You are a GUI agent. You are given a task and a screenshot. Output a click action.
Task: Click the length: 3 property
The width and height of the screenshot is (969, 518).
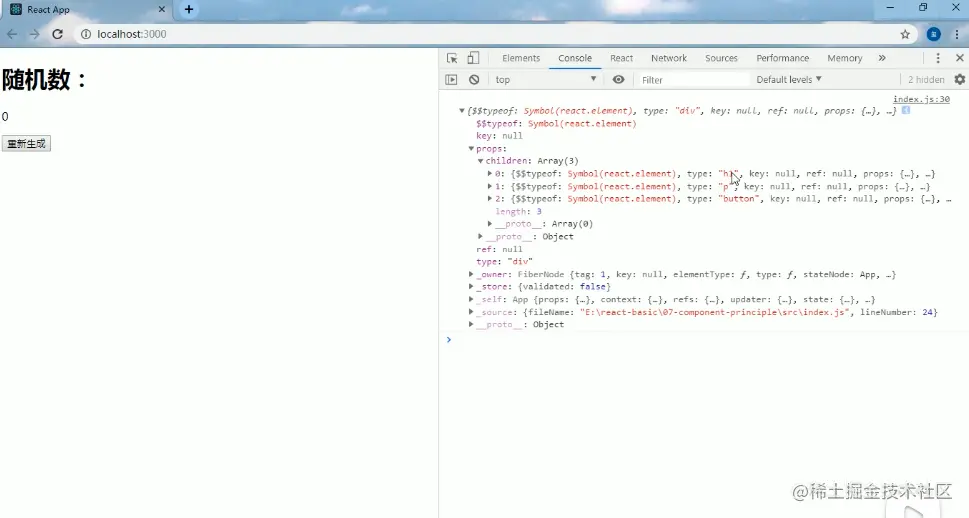518,211
